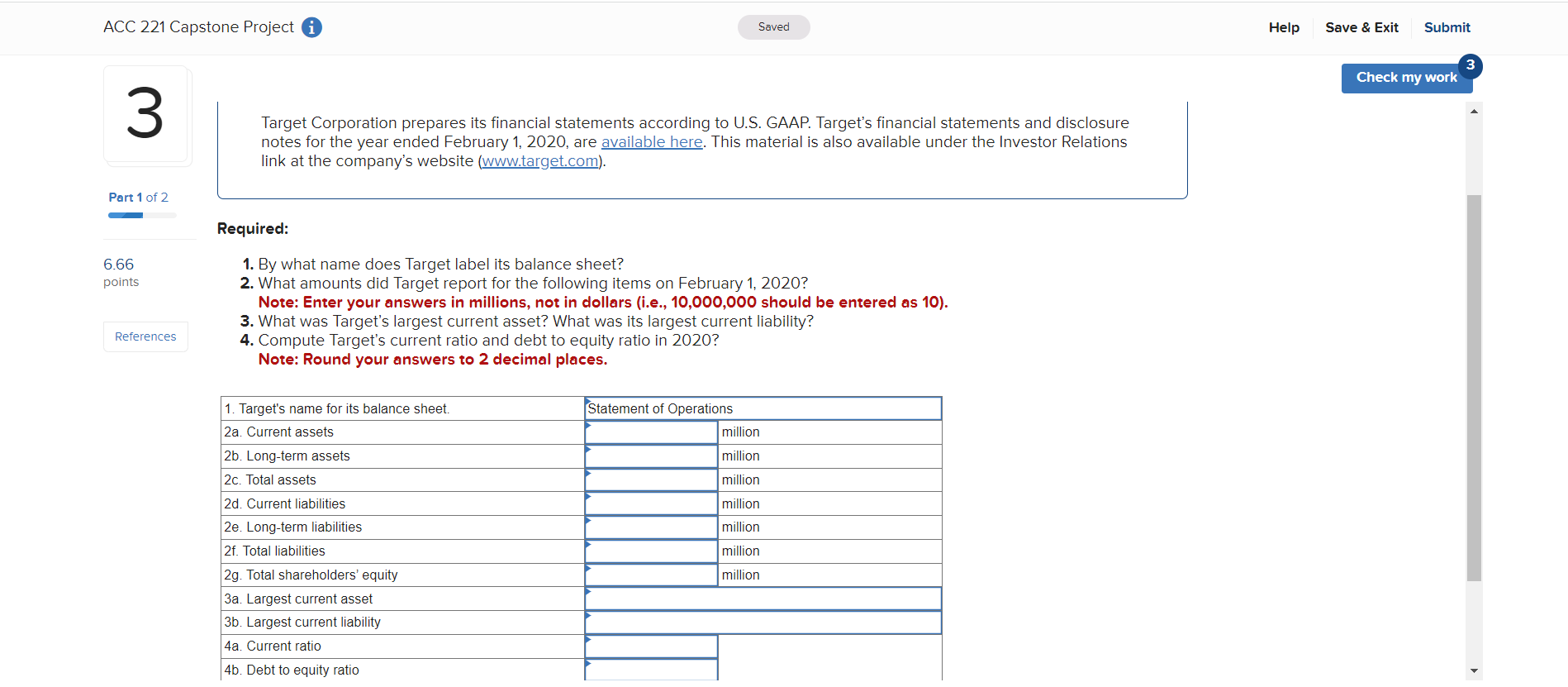Image resolution: width=1568 pixels, height=687 pixels.
Task: Select the Total assets input field
Action: (x=651, y=480)
